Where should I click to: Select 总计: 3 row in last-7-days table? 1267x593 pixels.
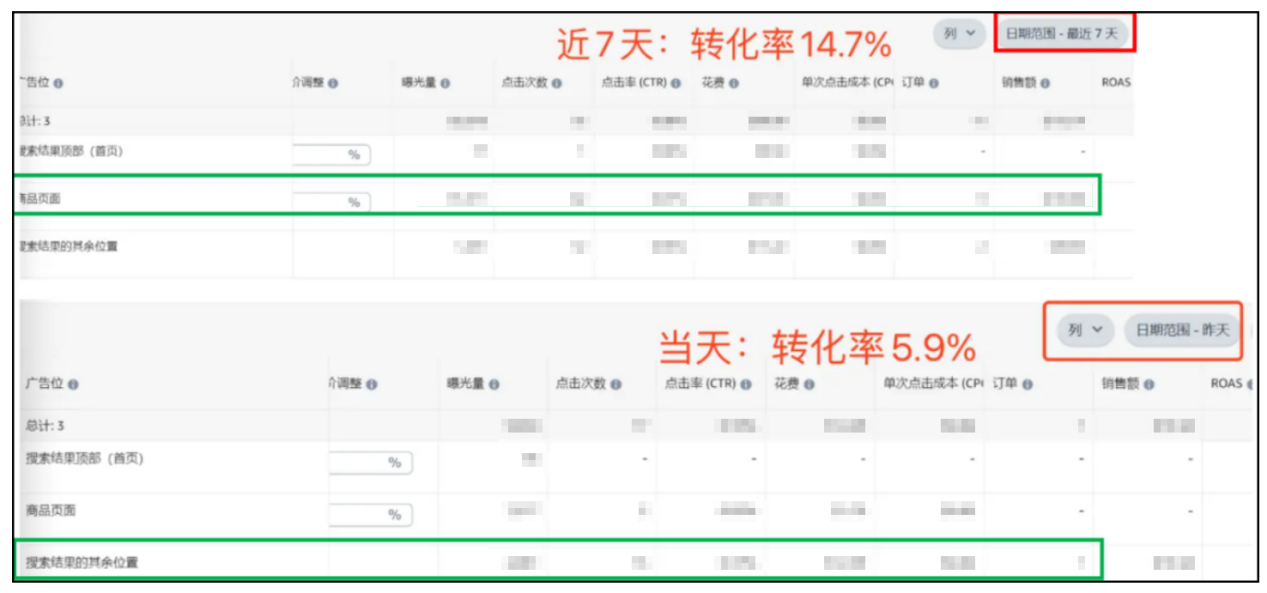pyautogui.click(x=576, y=121)
